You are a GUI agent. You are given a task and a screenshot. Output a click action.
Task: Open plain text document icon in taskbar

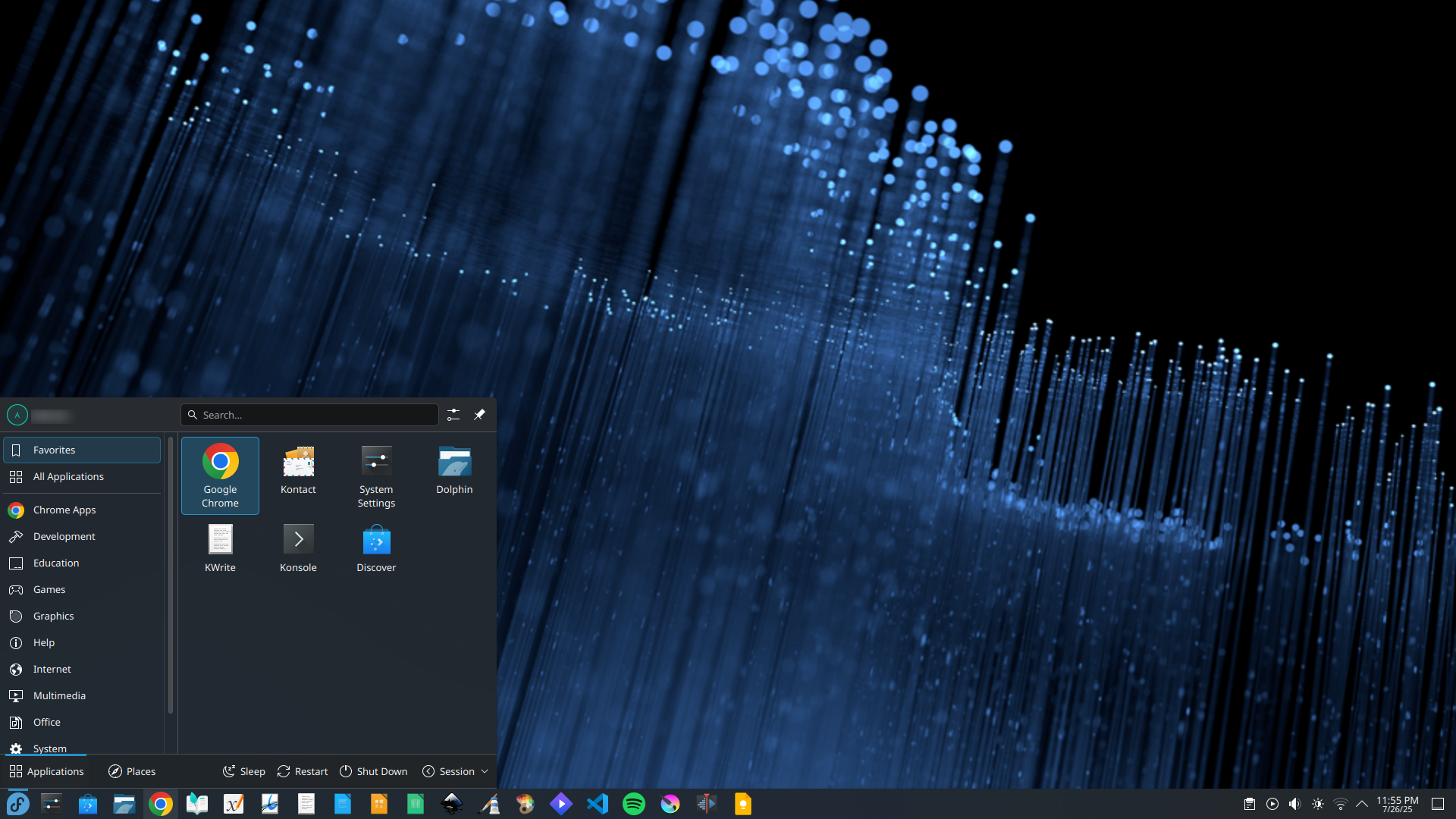click(306, 804)
